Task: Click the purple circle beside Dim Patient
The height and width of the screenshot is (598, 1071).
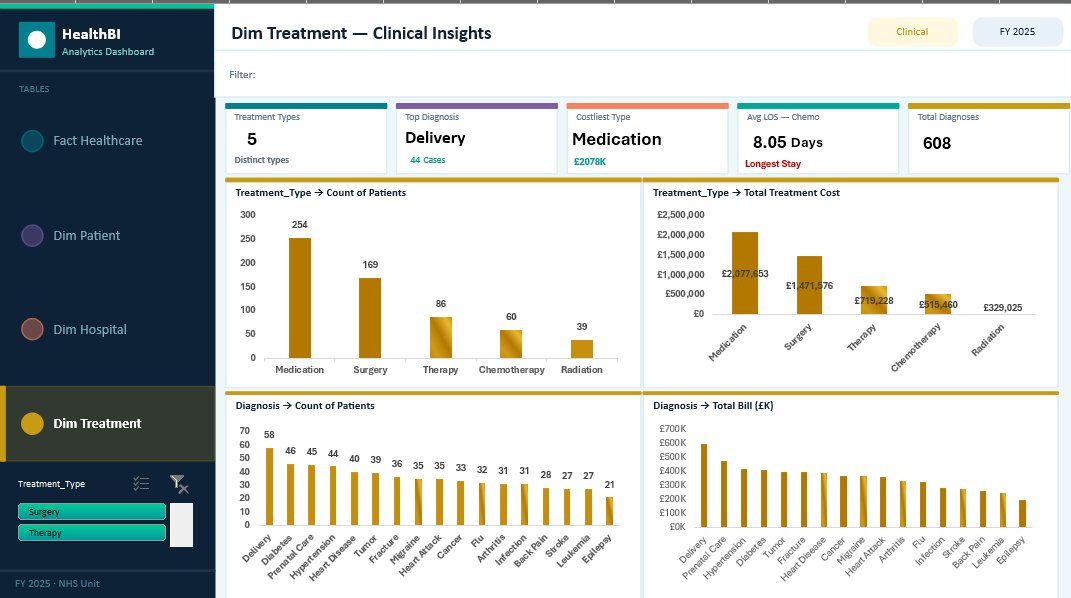Action: click(x=32, y=236)
